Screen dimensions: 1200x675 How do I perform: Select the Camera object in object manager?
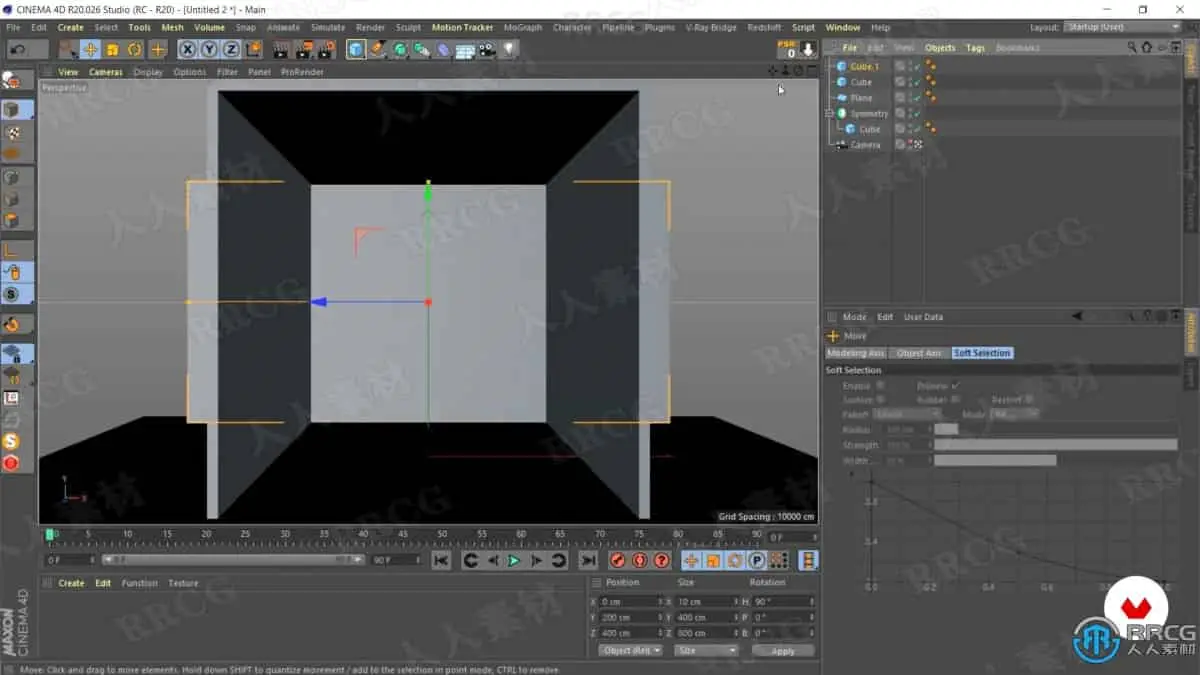coord(865,145)
